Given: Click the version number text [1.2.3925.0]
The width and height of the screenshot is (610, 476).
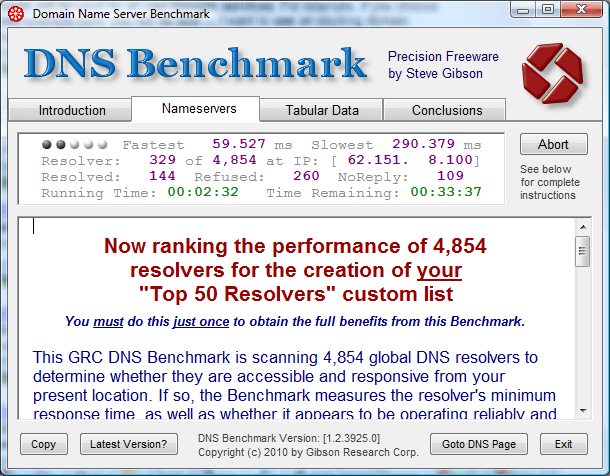Looking at the screenshot, I should 352,438.
